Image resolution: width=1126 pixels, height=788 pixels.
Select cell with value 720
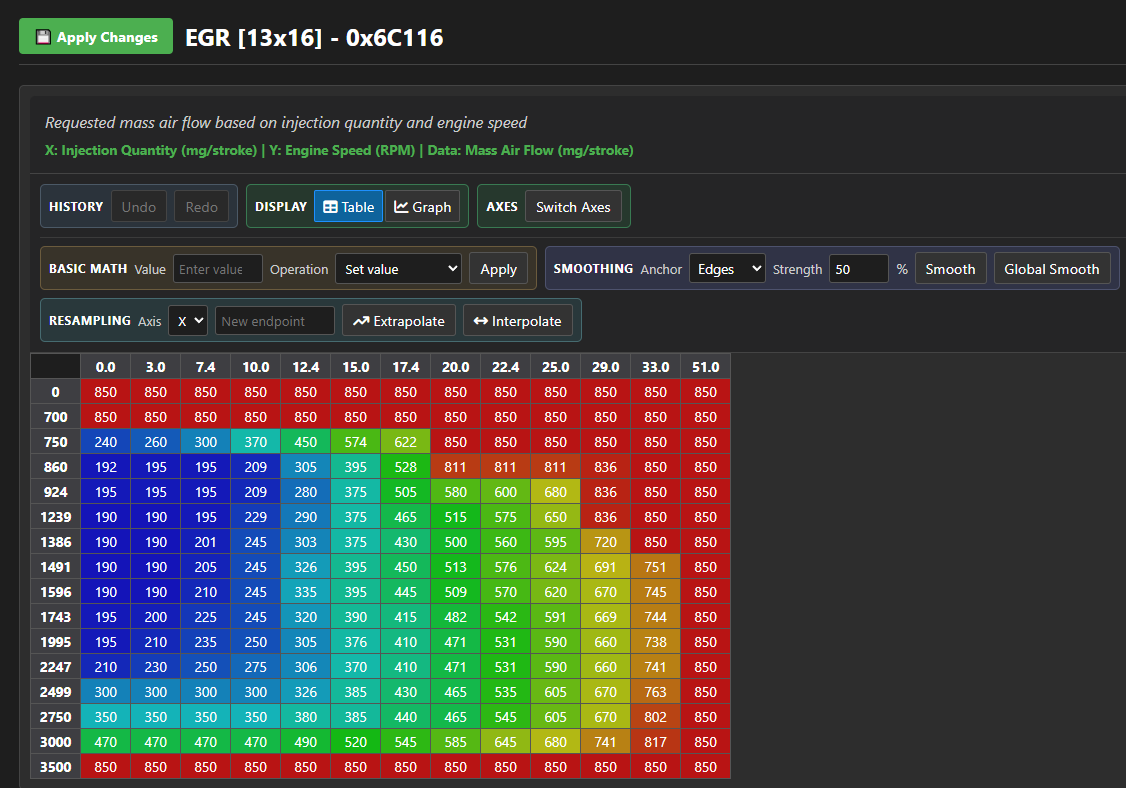[x=605, y=542]
